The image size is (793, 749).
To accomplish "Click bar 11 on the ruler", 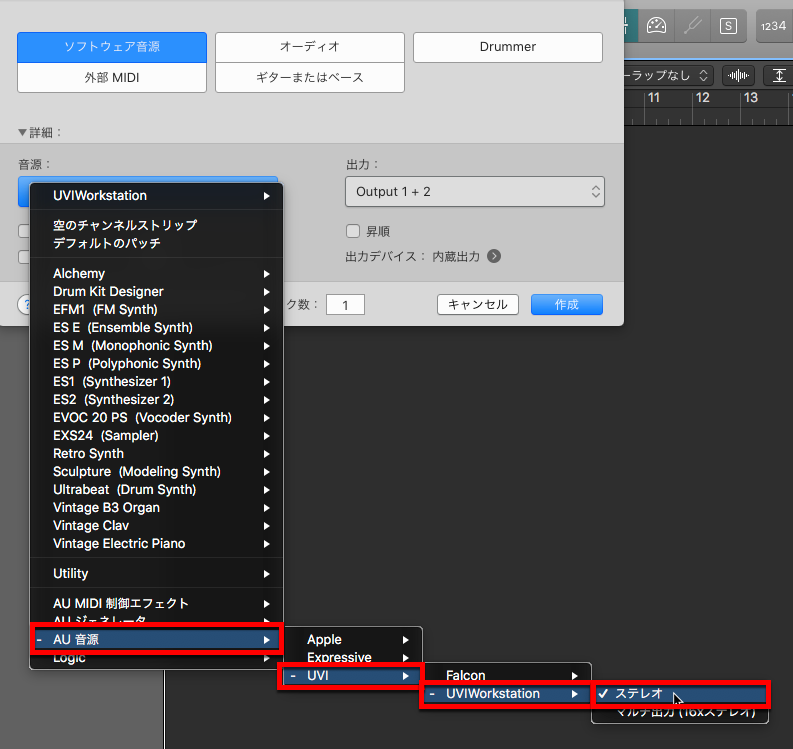I will tap(654, 98).
